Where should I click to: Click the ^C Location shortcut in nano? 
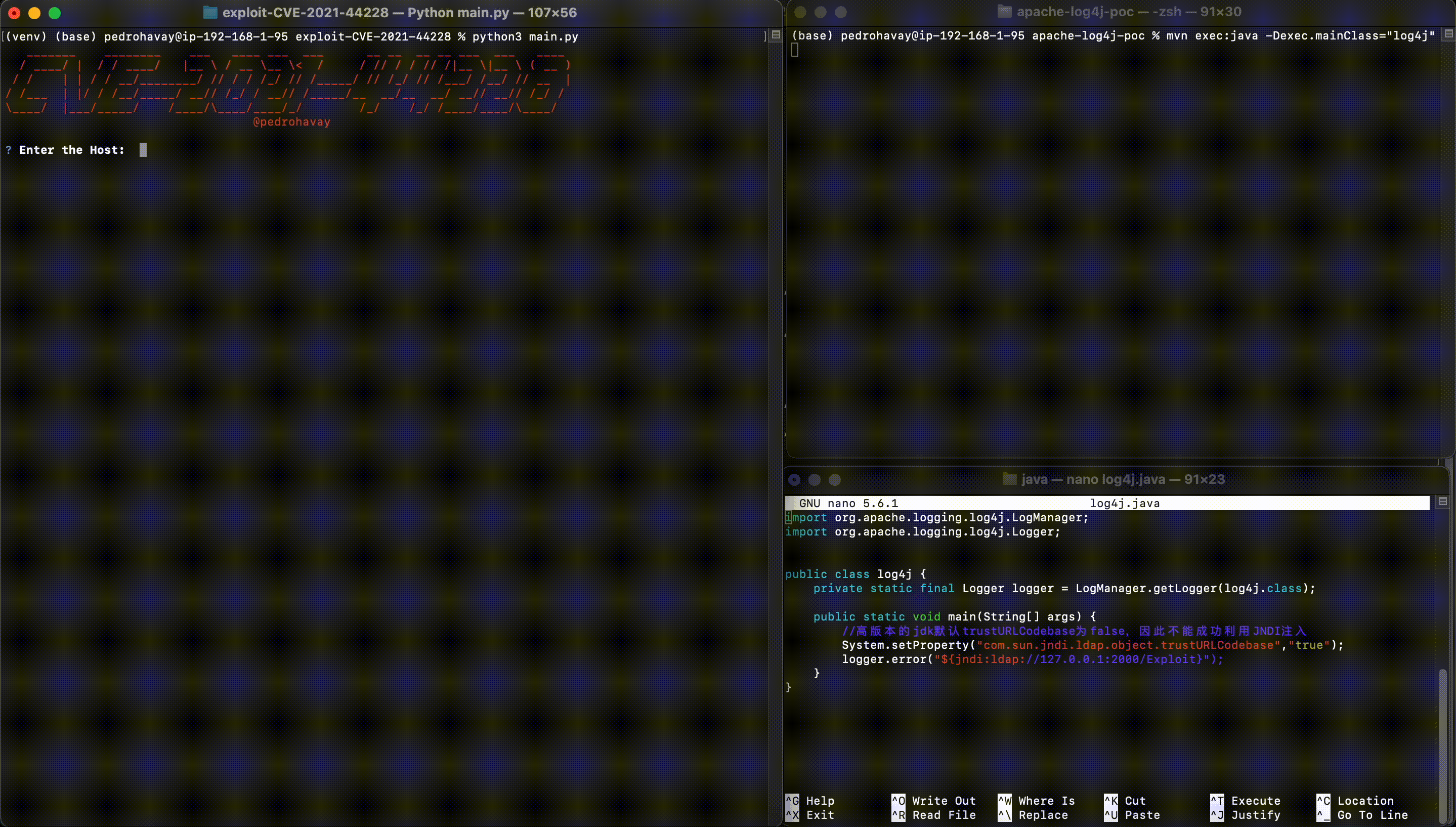[x=1355, y=801]
